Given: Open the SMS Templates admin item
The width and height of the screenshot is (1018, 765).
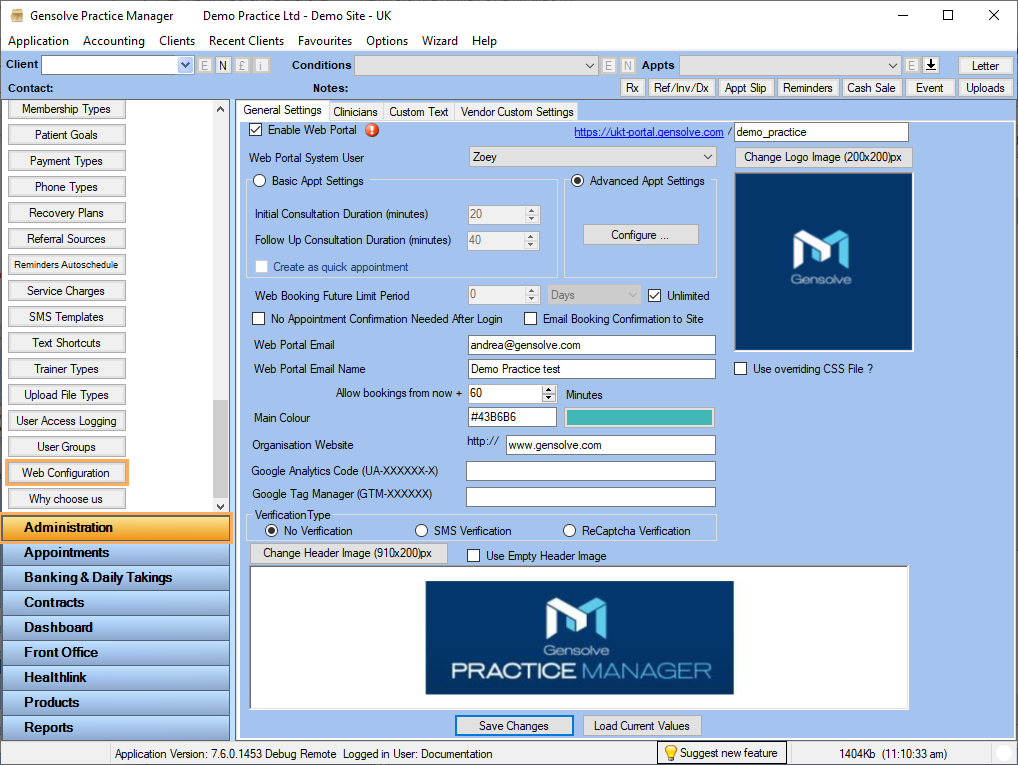Looking at the screenshot, I should [x=66, y=317].
